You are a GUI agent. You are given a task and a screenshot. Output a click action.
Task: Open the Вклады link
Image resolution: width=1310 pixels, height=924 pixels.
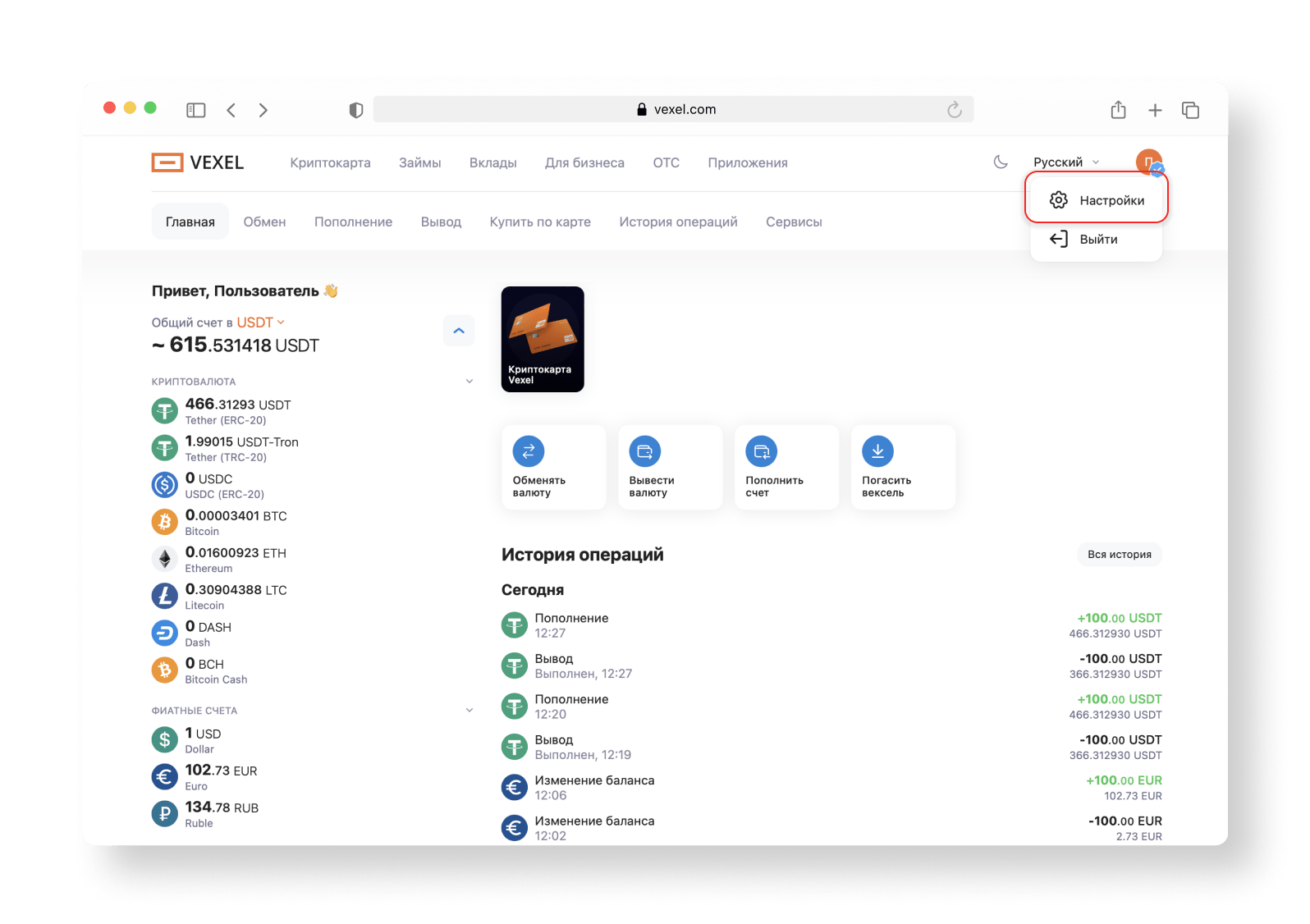coord(493,162)
